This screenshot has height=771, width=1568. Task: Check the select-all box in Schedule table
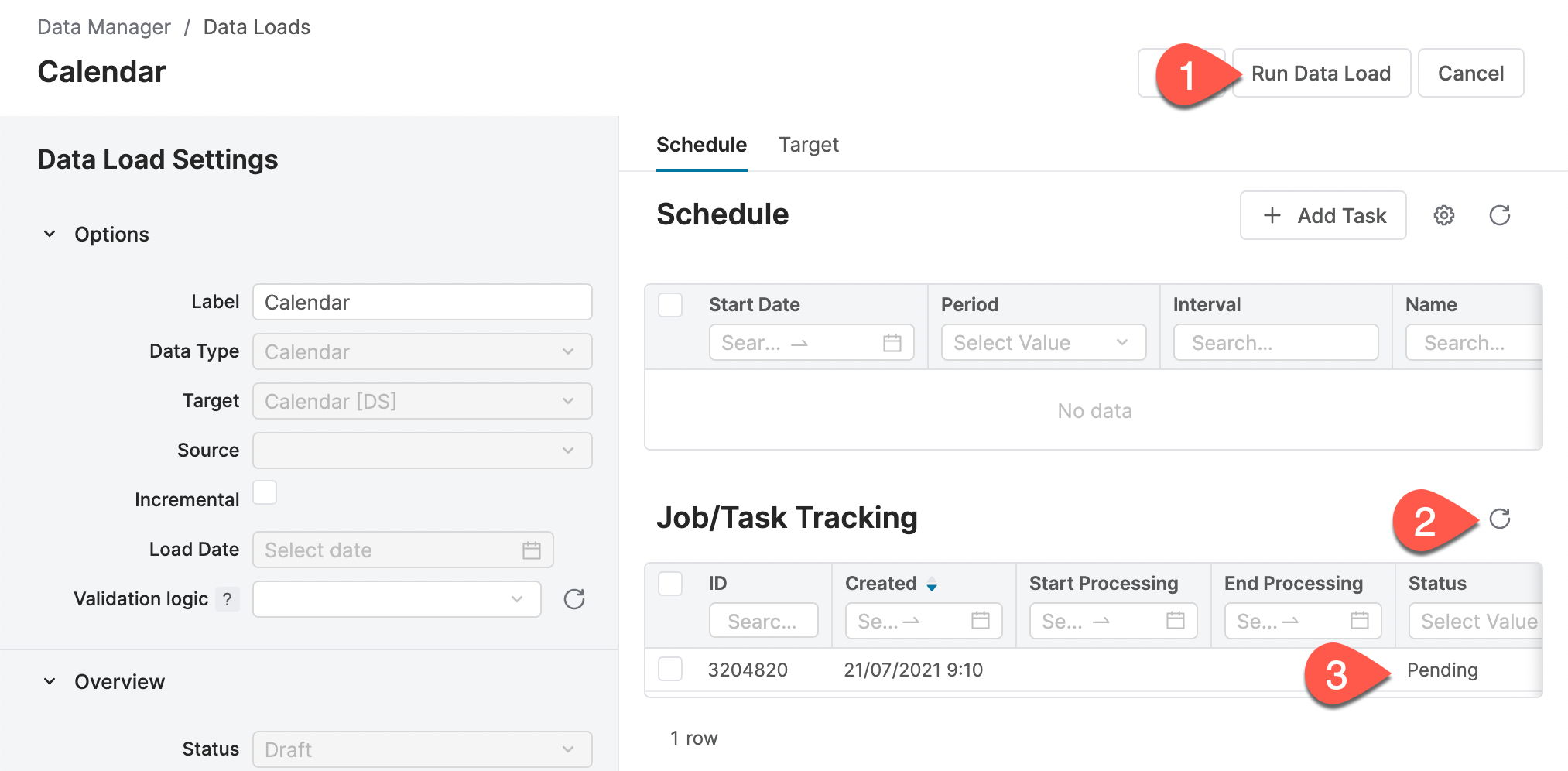[x=670, y=305]
